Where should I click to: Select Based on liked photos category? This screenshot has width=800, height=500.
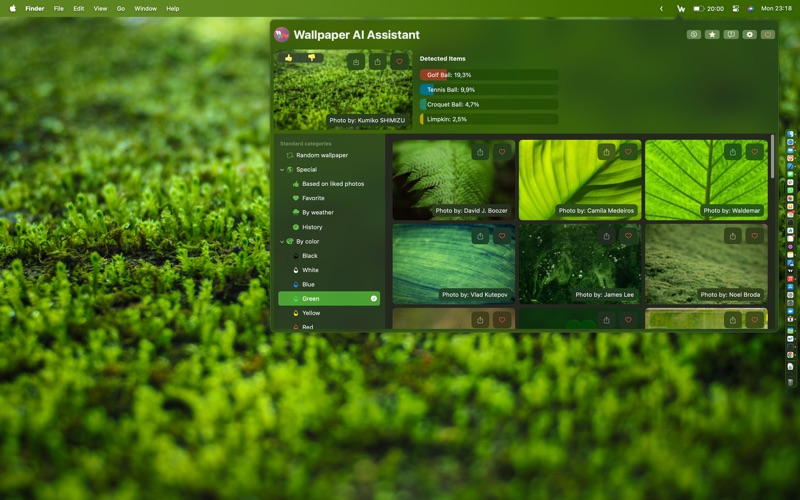tap(333, 184)
